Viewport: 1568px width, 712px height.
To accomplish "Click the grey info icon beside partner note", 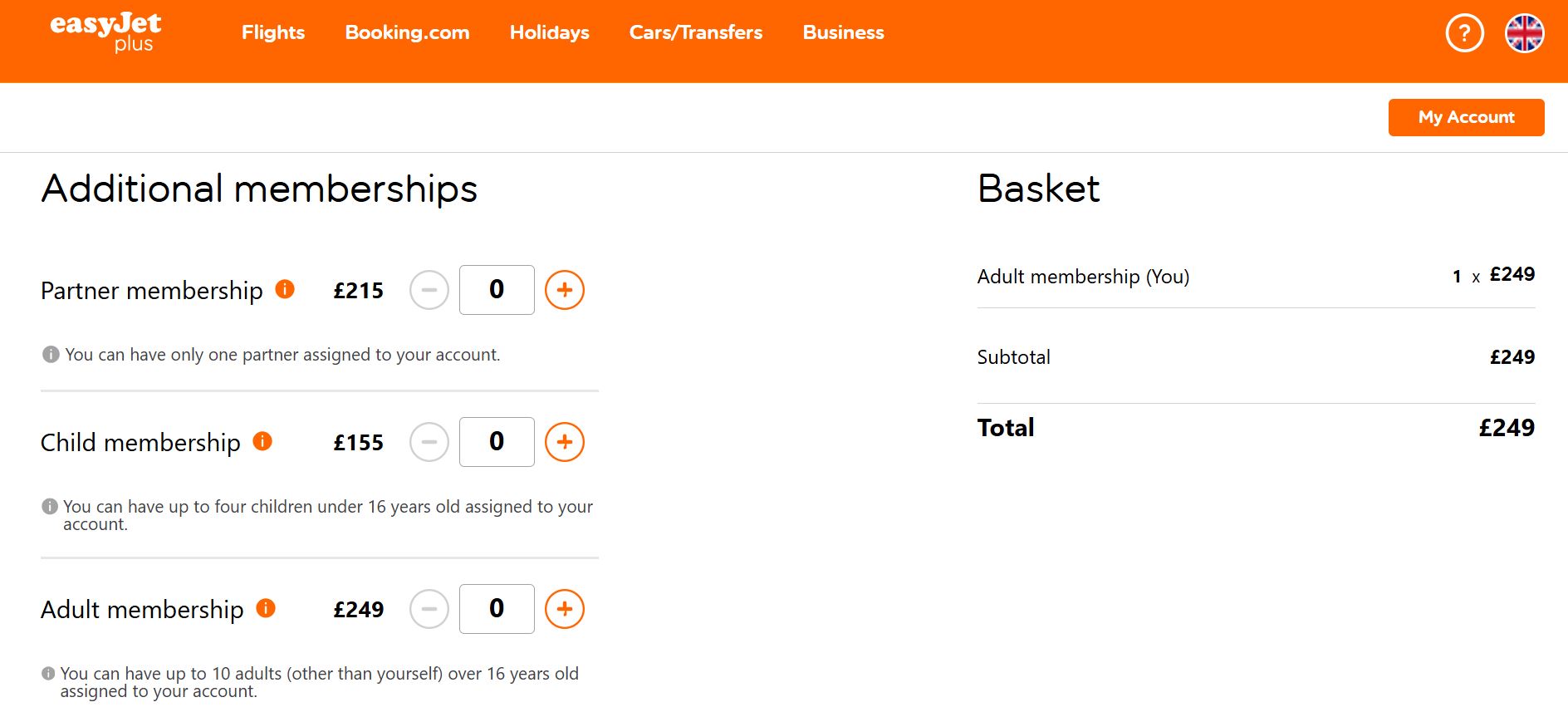I will 51,355.
